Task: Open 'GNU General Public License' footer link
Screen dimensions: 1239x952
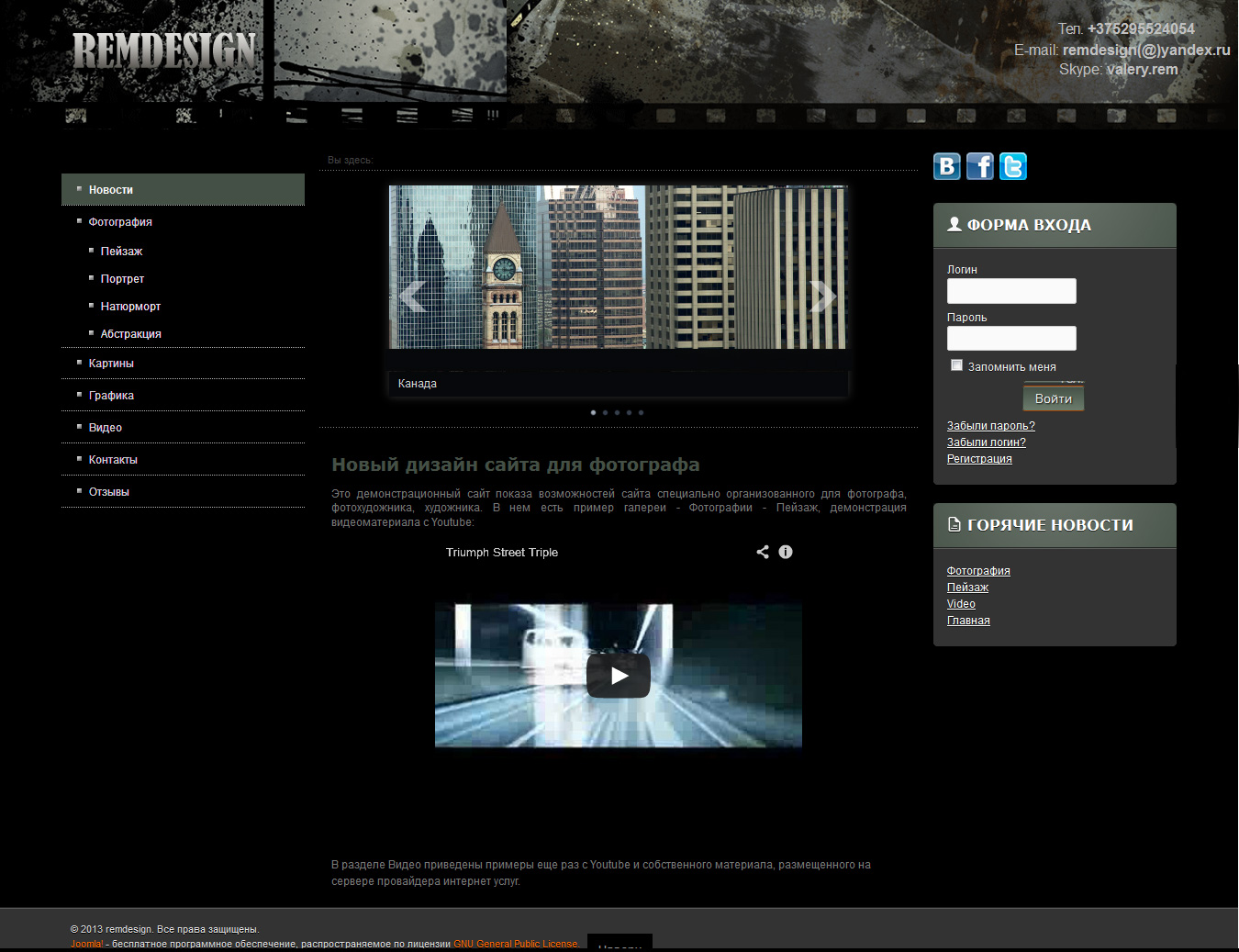Action: [x=517, y=944]
